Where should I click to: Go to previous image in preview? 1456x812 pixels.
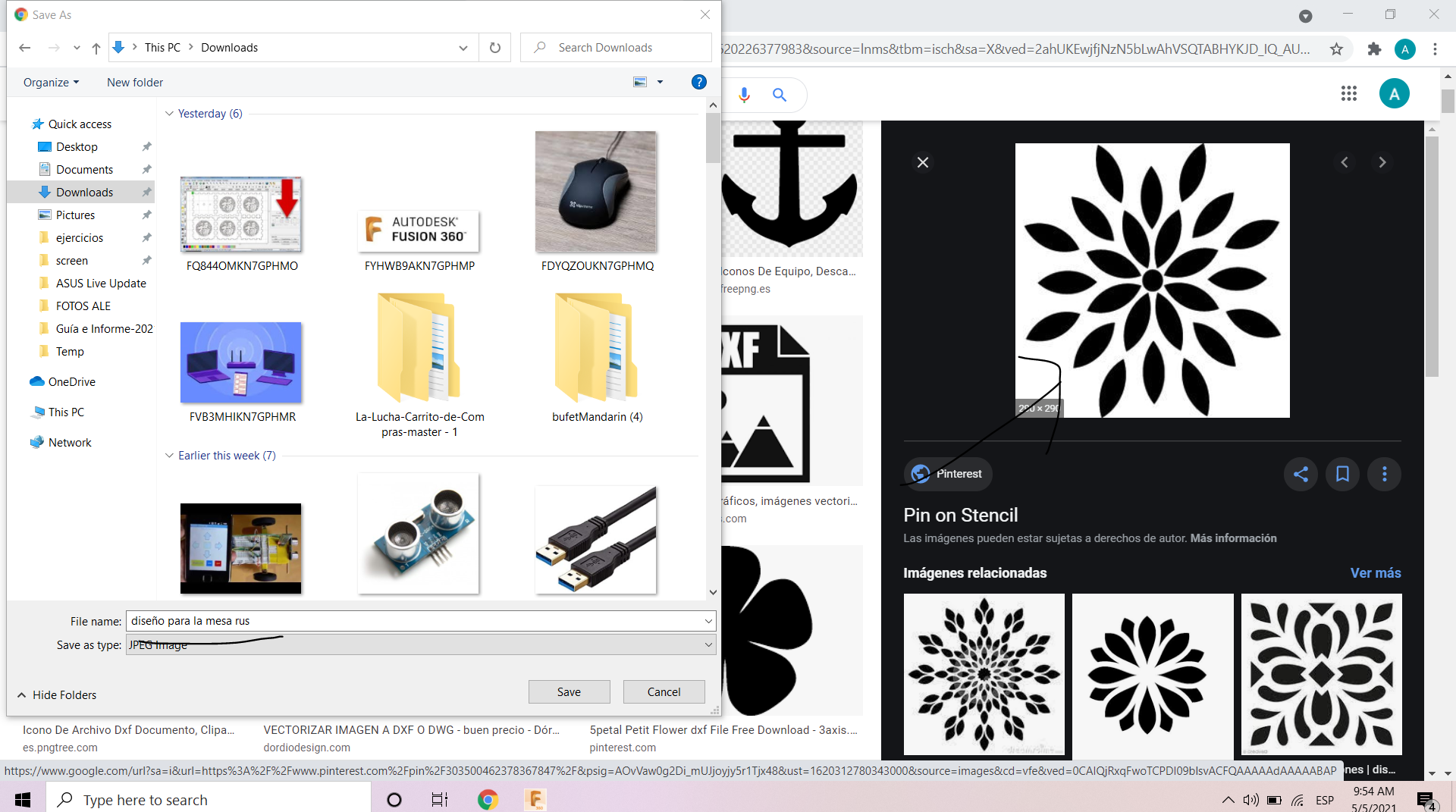tap(1345, 162)
